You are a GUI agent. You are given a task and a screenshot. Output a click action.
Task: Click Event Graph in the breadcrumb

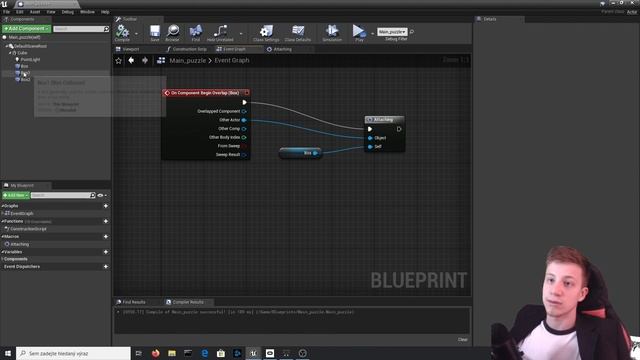(232, 60)
